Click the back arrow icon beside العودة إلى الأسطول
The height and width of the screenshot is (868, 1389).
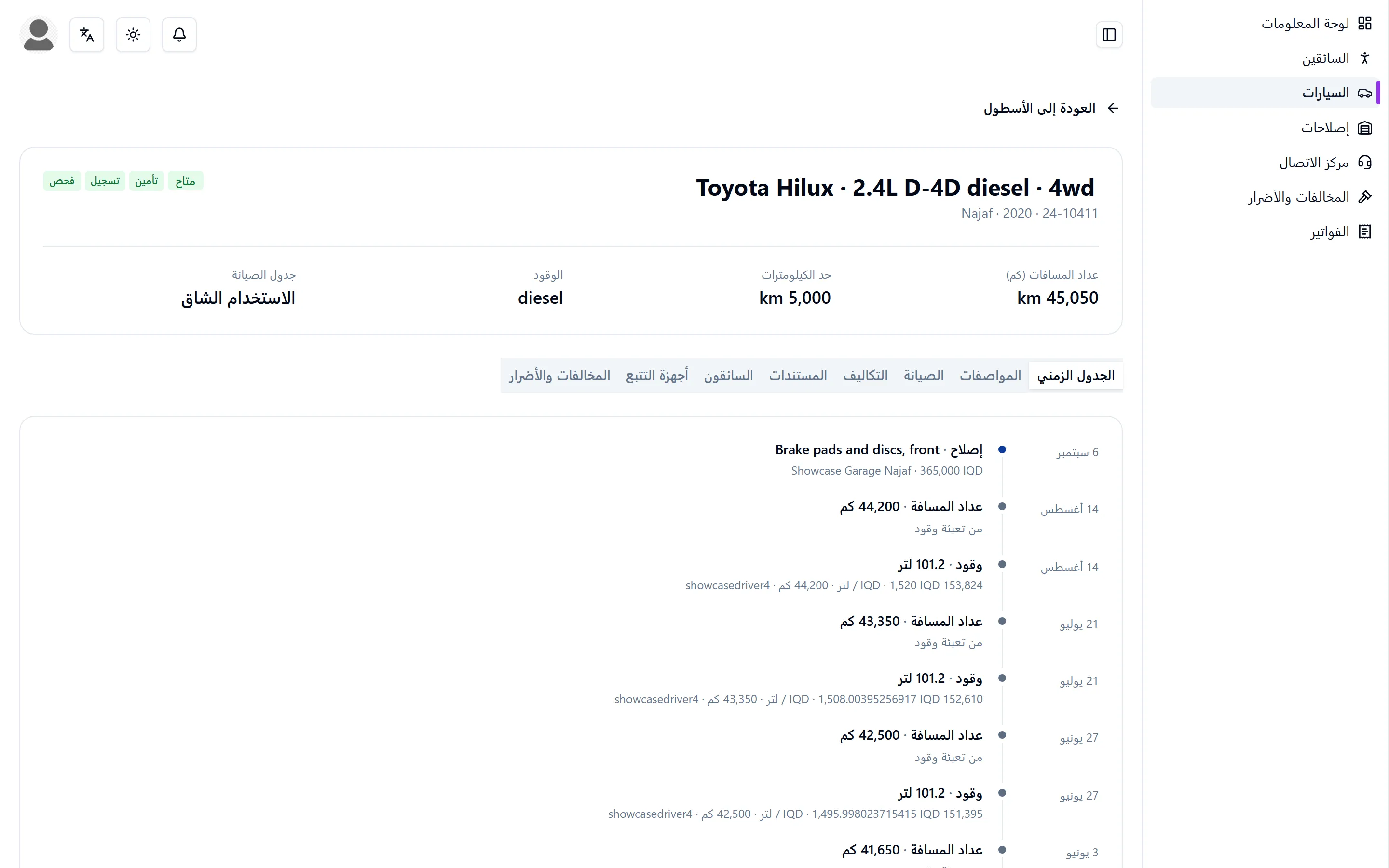(x=1113, y=108)
